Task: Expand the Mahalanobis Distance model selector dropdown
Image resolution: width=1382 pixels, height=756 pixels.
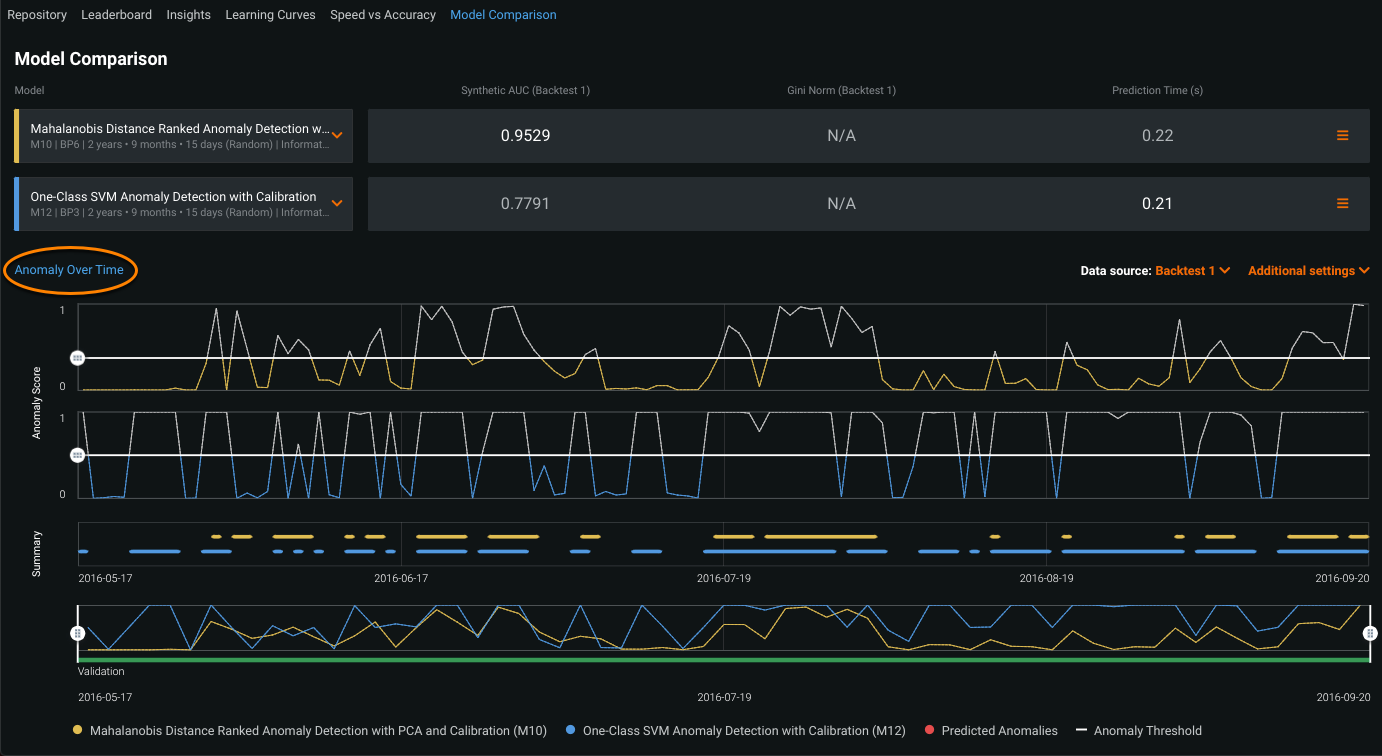Action: 337,136
